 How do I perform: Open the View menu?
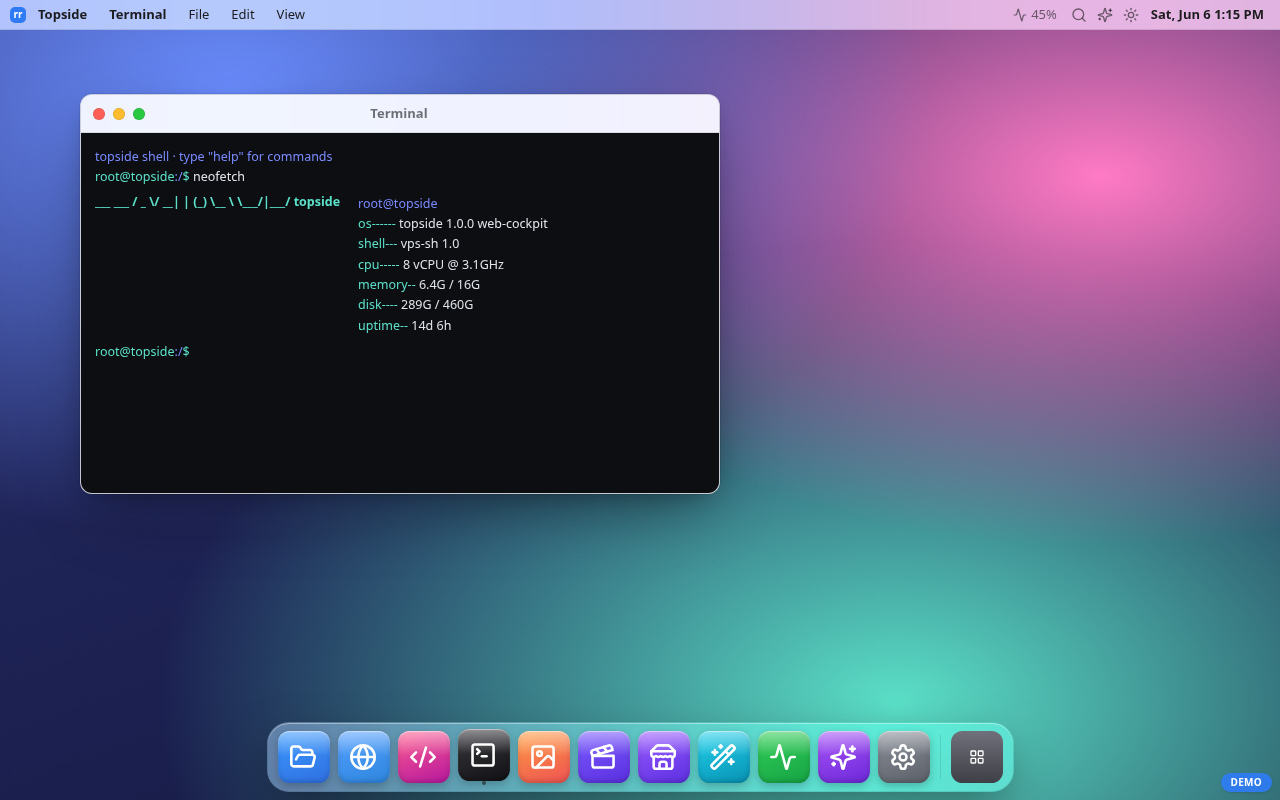pos(291,14)
